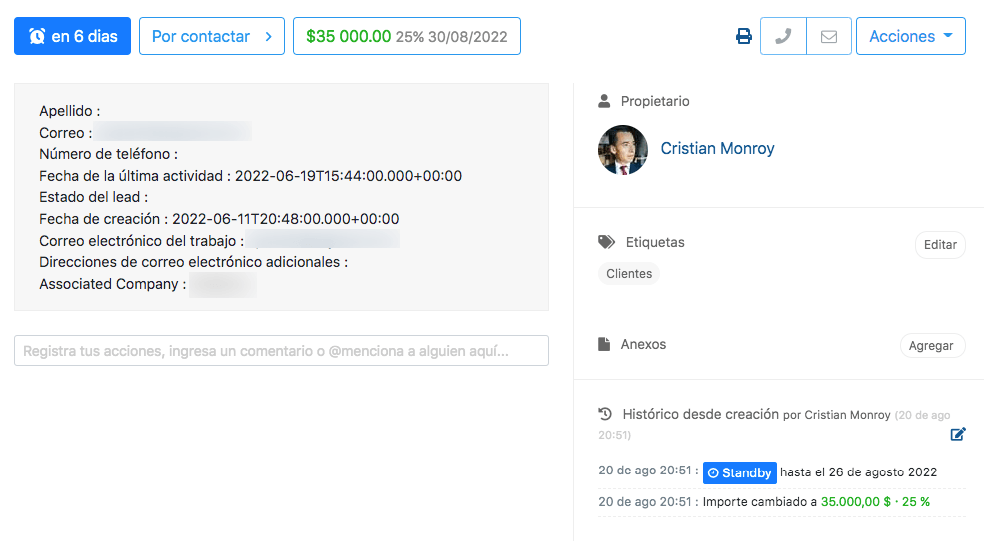Click the Standby status badge
Viewport: 984px width, 541px height.
click(x=740, y=473)
